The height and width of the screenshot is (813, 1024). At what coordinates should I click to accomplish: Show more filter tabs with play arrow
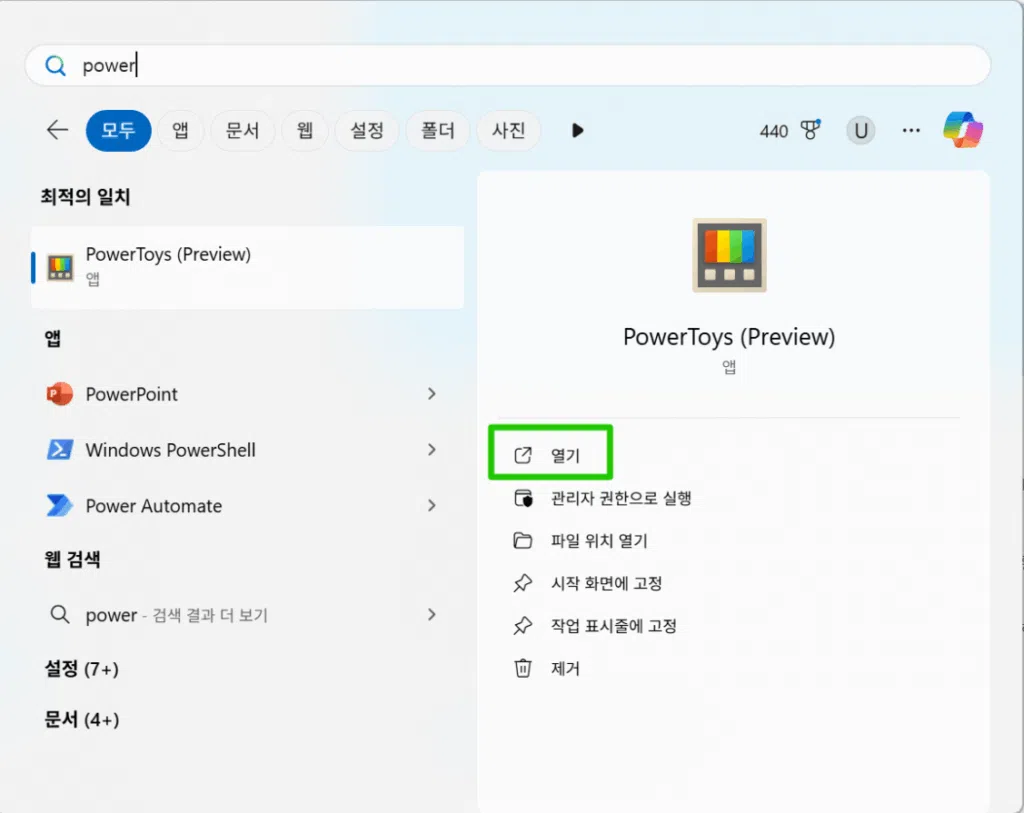[x=577, y=130]
